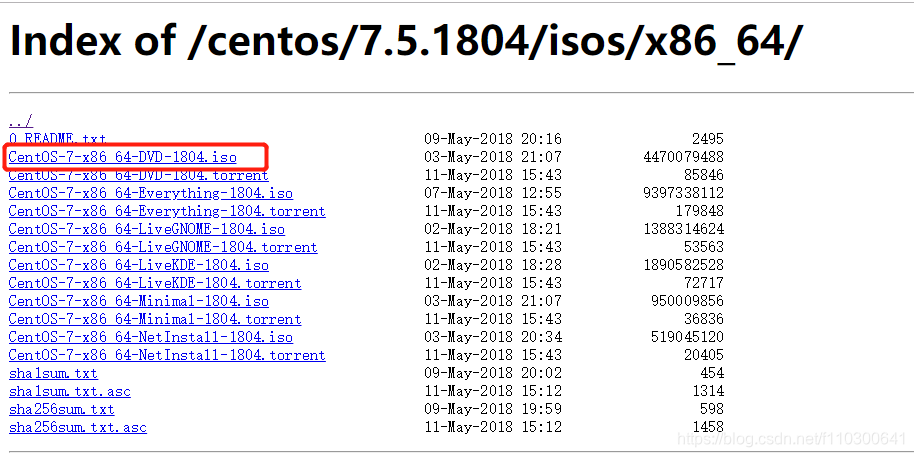The height and width of the screenshot is (457, 914).
Task: Select the sha256sum.txt.asc size 1458
Action: pyautogui.click(x=708, y=427)
